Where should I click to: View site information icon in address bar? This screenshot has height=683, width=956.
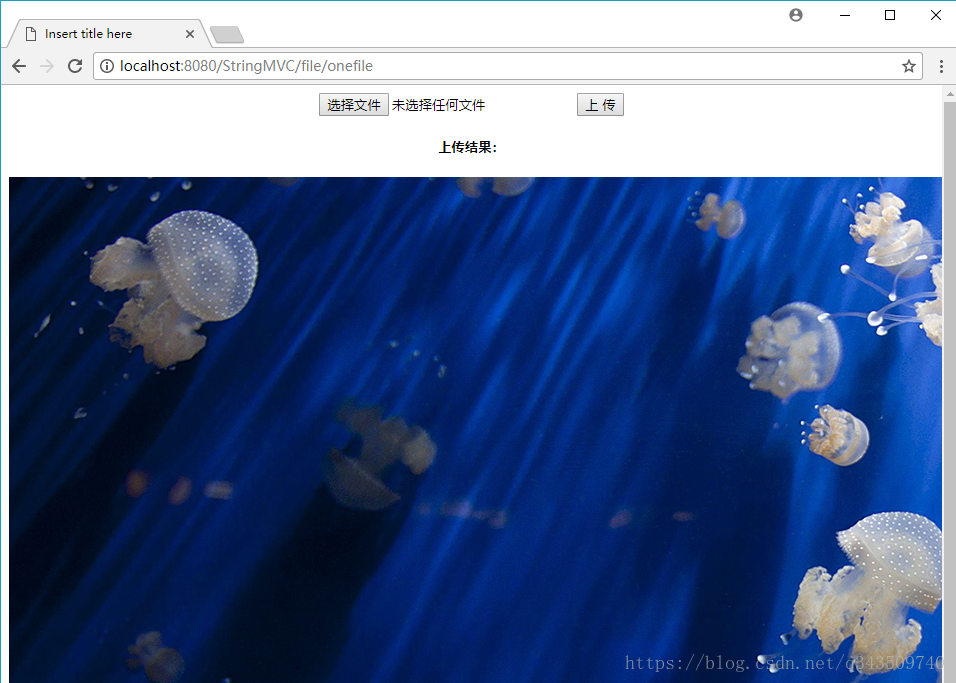coord(107,66)
